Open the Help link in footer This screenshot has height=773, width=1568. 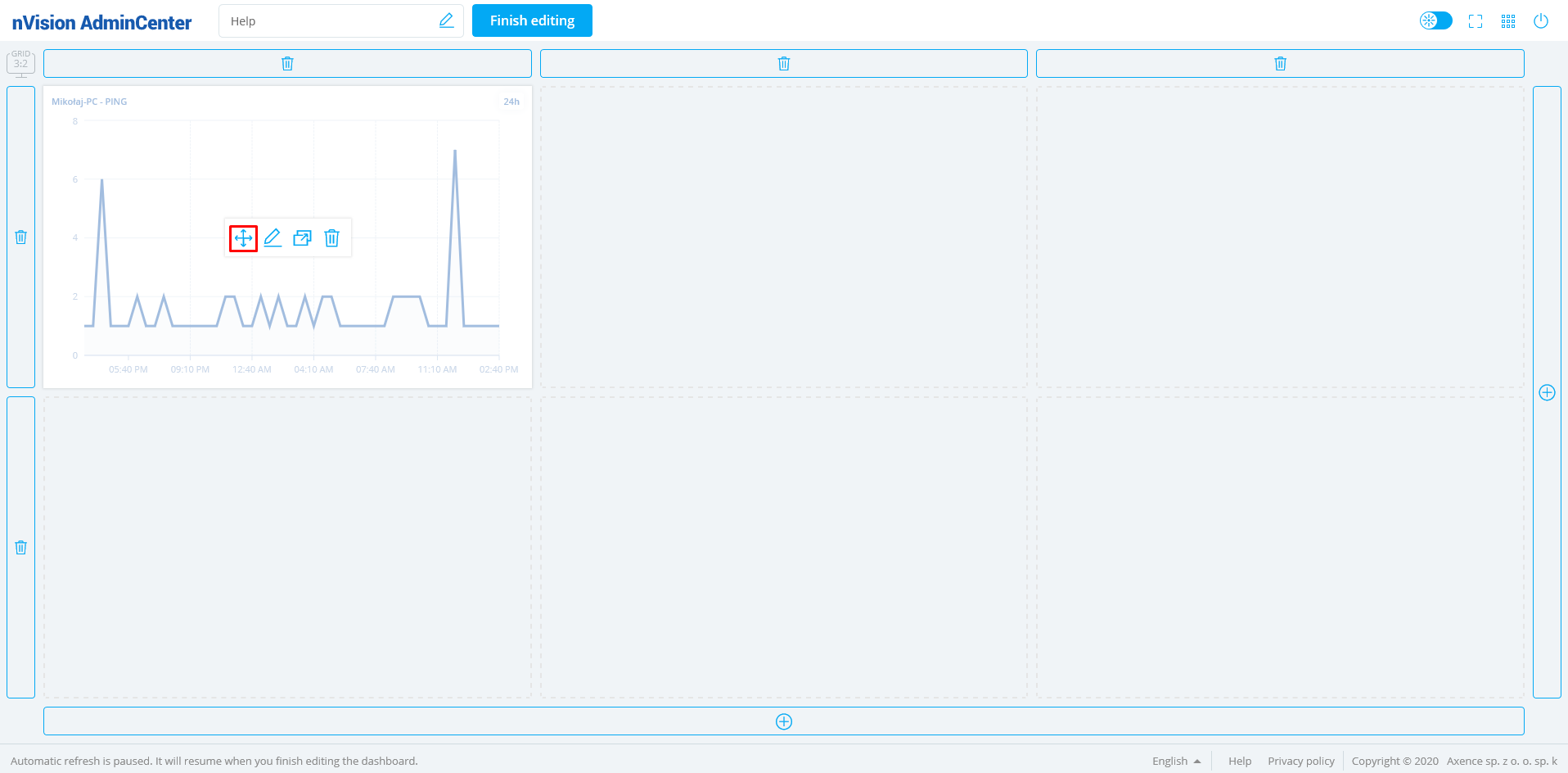coord(1239,761)
